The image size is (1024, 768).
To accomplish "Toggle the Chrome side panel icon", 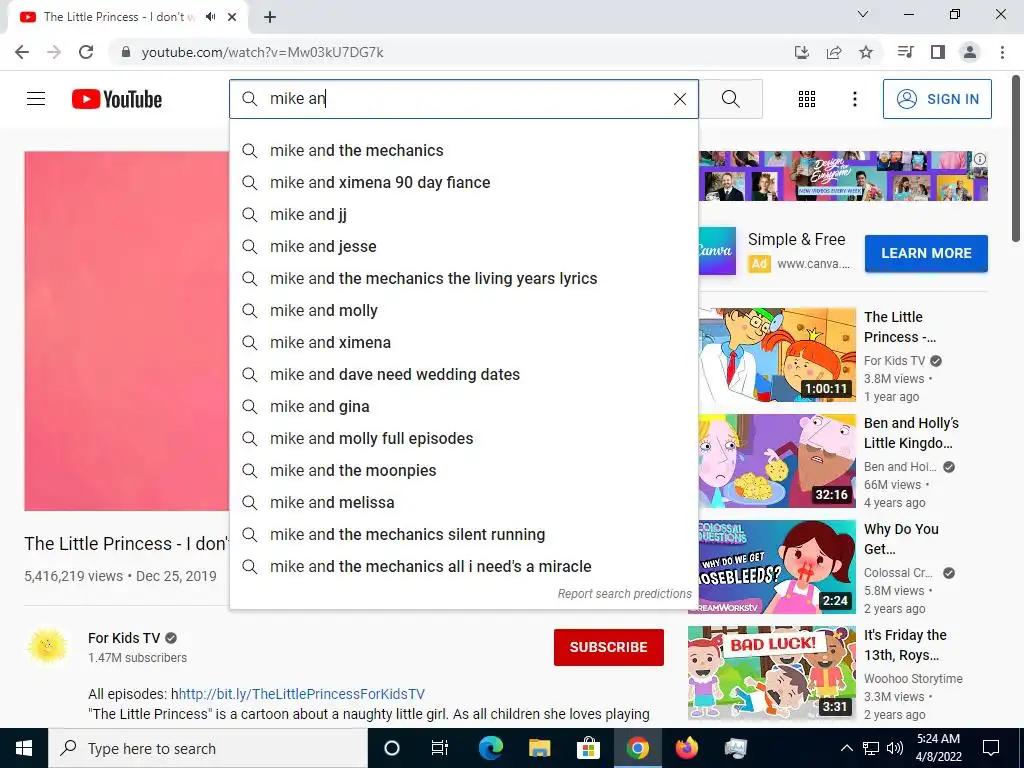I will [938, 52].
